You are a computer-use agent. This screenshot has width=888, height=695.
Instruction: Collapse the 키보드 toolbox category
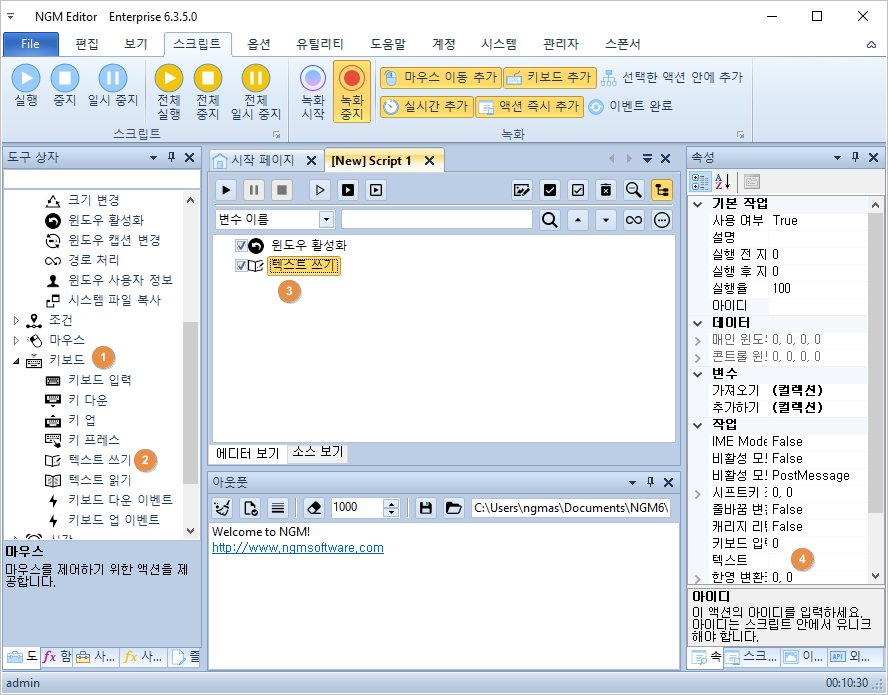click(16, 361)
